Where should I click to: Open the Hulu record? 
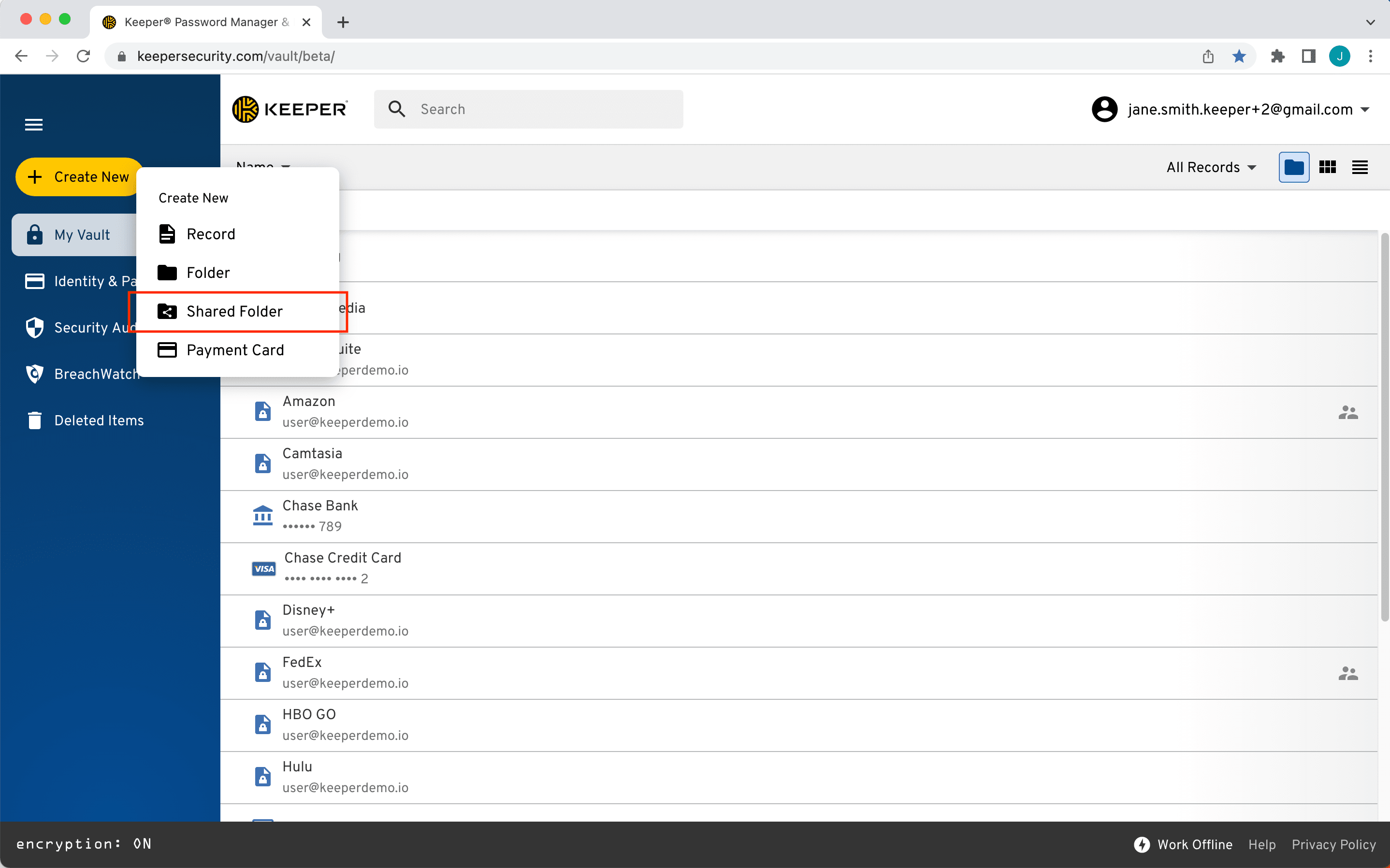(798, 777)
